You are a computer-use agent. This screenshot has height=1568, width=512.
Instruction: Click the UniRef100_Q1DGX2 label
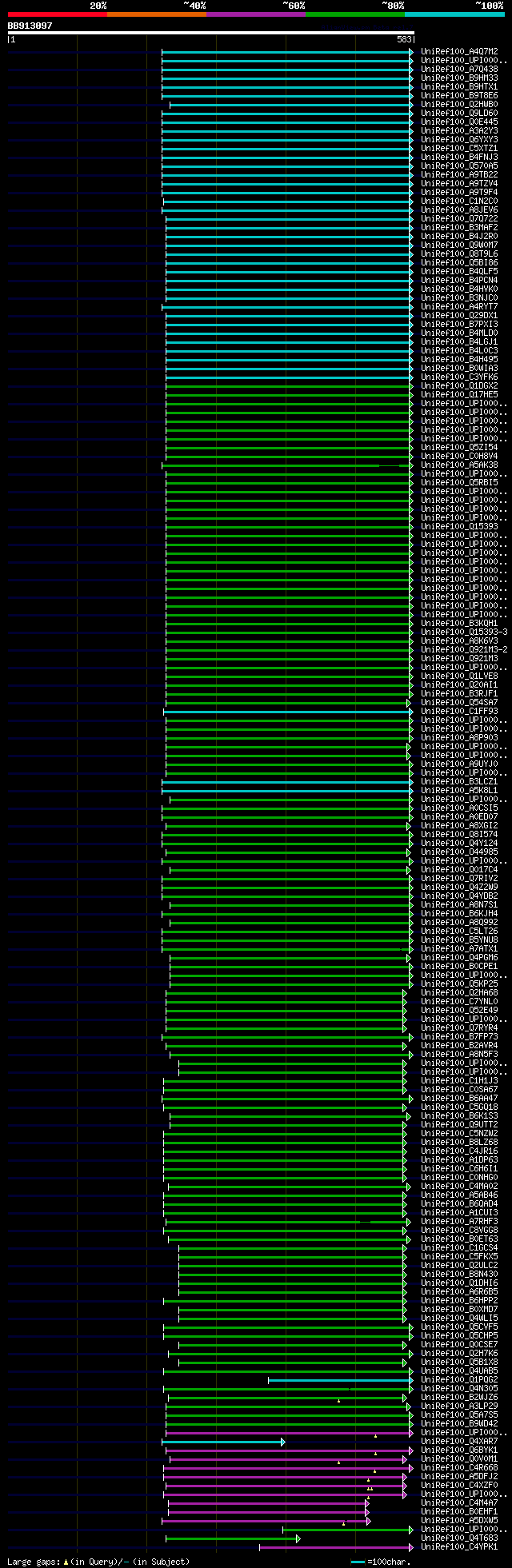click(x=459, y=386)
